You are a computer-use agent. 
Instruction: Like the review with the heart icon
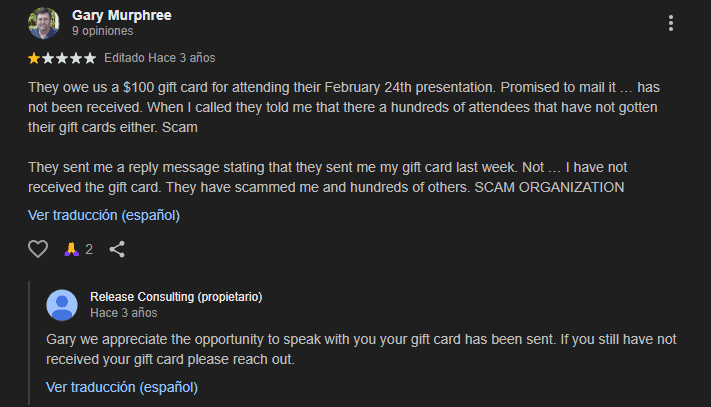38,249
